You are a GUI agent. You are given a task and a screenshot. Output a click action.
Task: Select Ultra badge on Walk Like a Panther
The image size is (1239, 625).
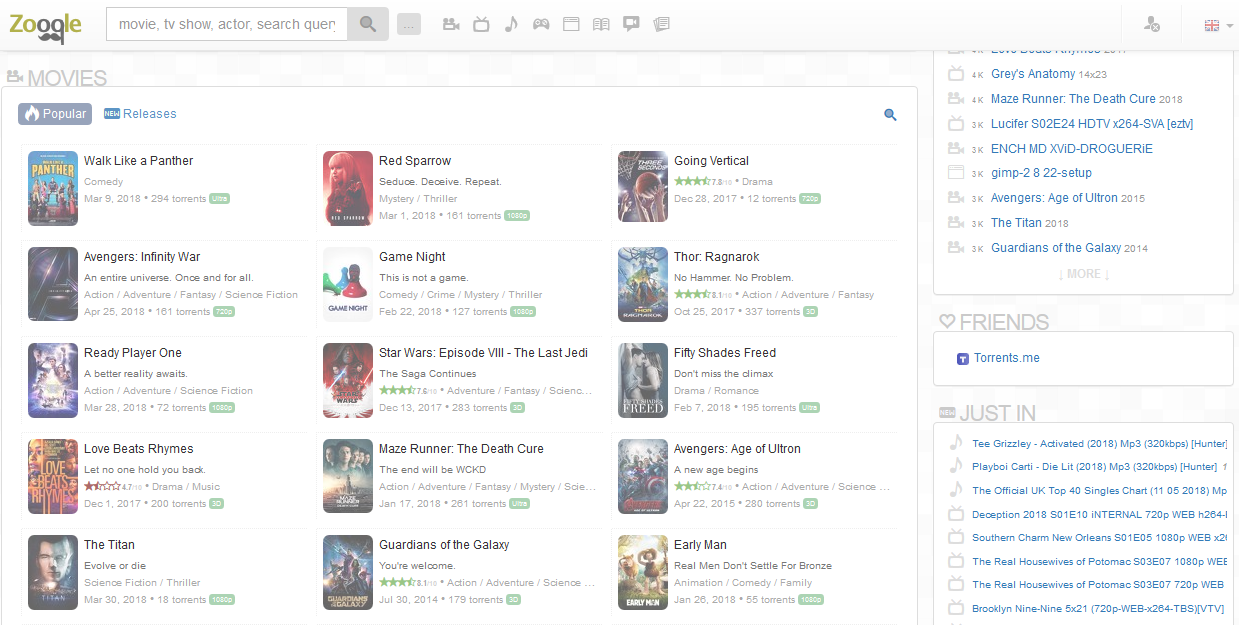219,199
